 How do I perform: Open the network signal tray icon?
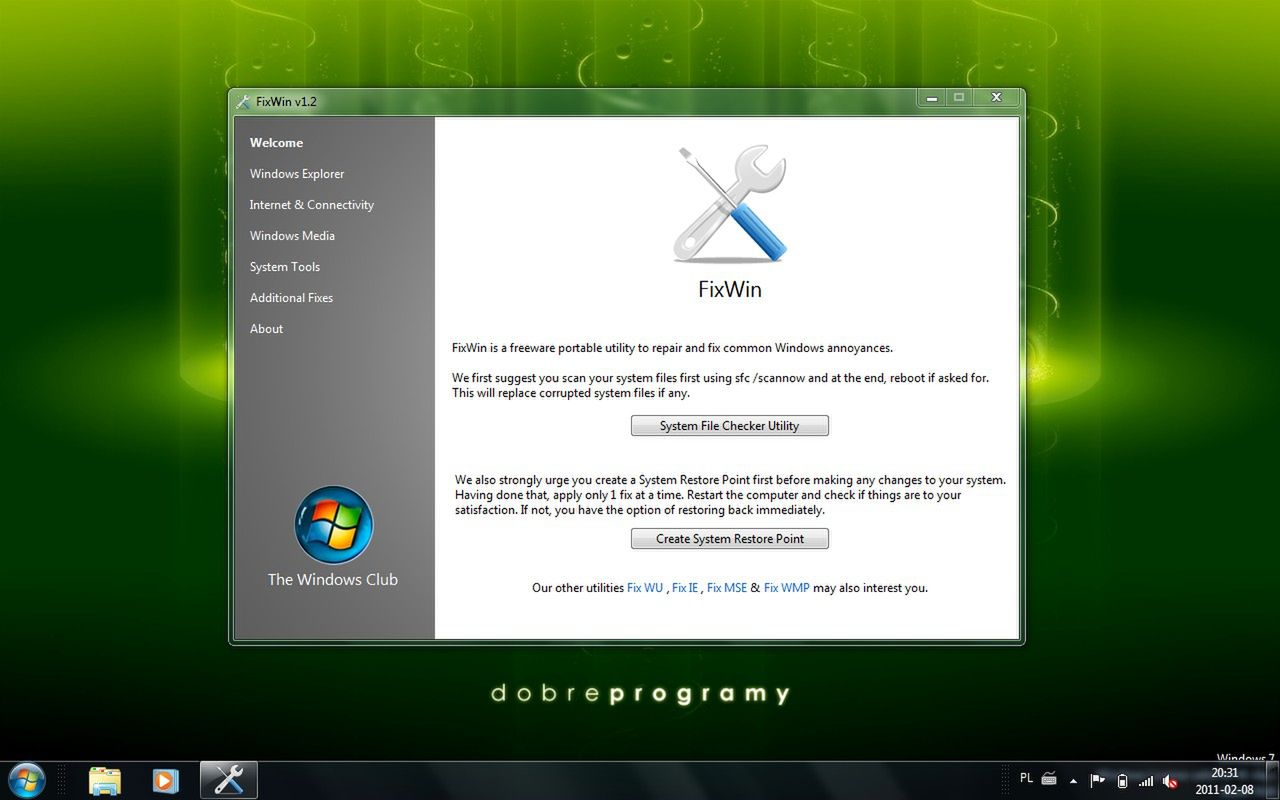pyautogui.click(x=1146, y=781)
